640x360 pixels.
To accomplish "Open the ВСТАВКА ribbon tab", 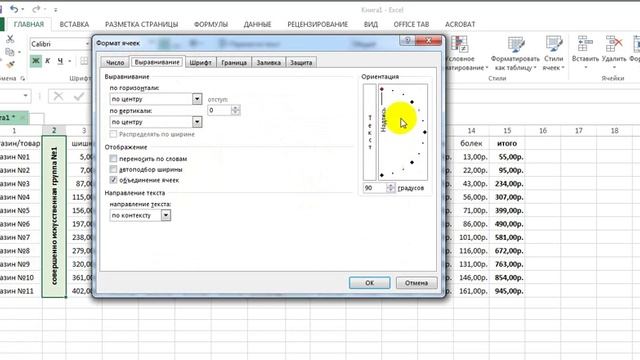I will click(x=74, y=24).
